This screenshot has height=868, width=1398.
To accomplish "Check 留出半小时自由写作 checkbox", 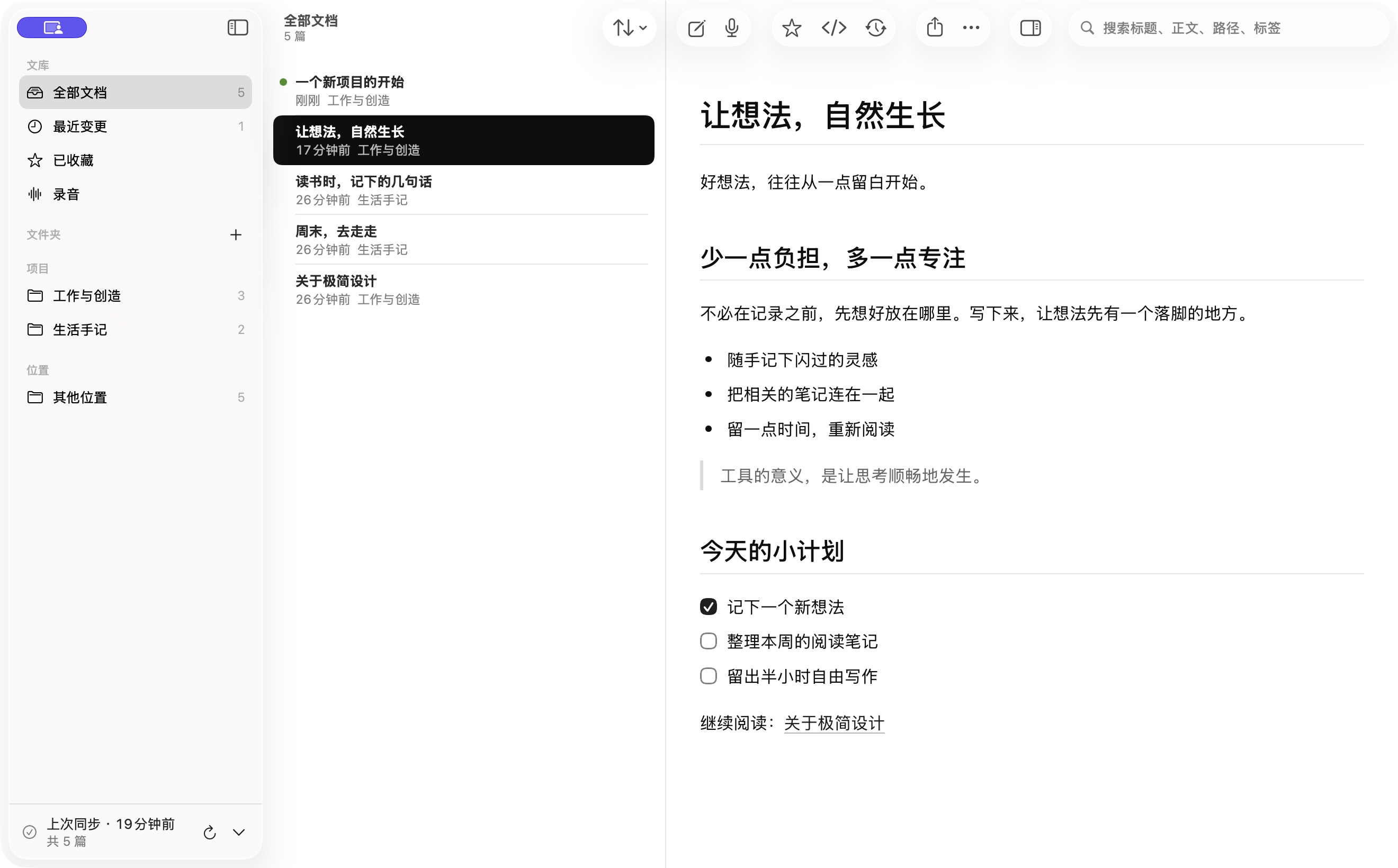I will [708, 676].
